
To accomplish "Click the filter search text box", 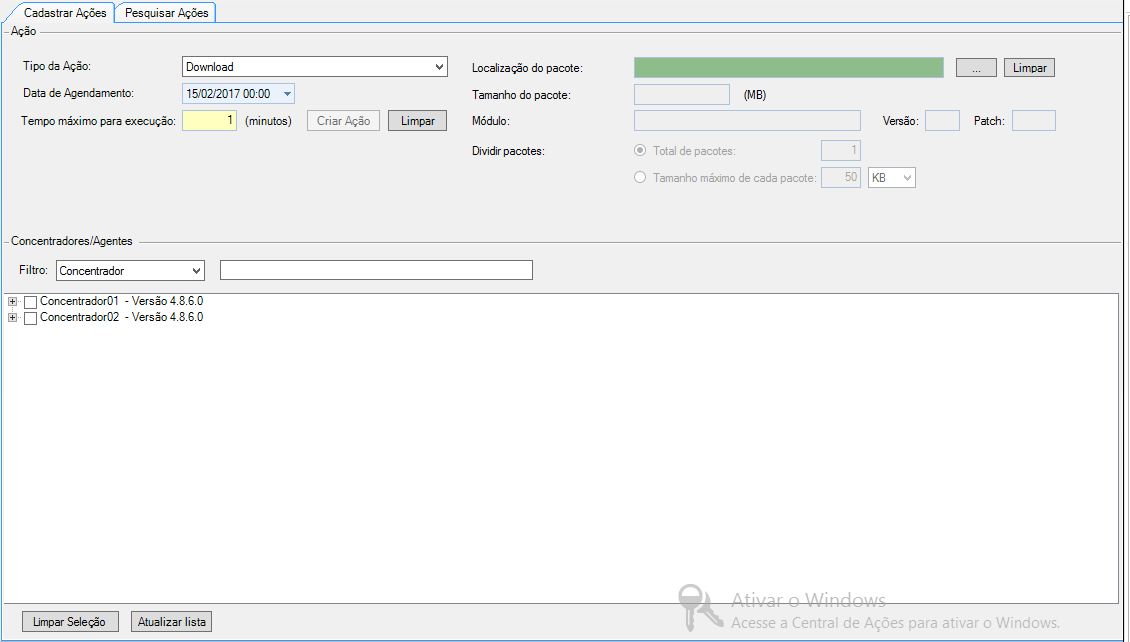I will click(376, 270).
